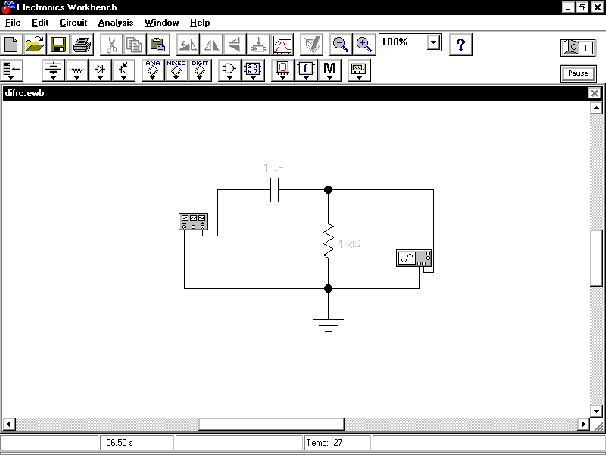Open the File menu
Viewport: 606px width, 455px height.
[12, 23]
